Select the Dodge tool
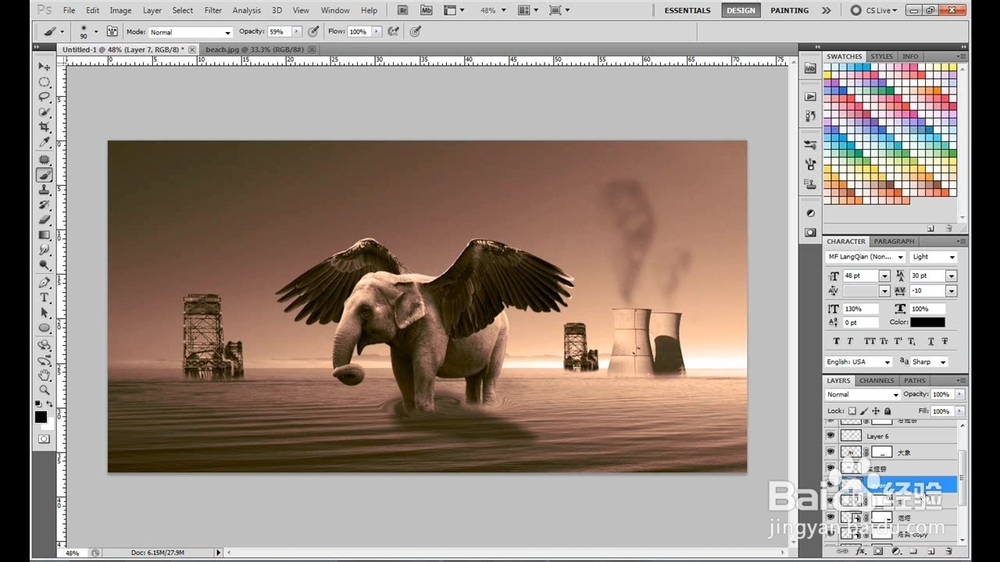1000x562 pixels. point(44,265)
